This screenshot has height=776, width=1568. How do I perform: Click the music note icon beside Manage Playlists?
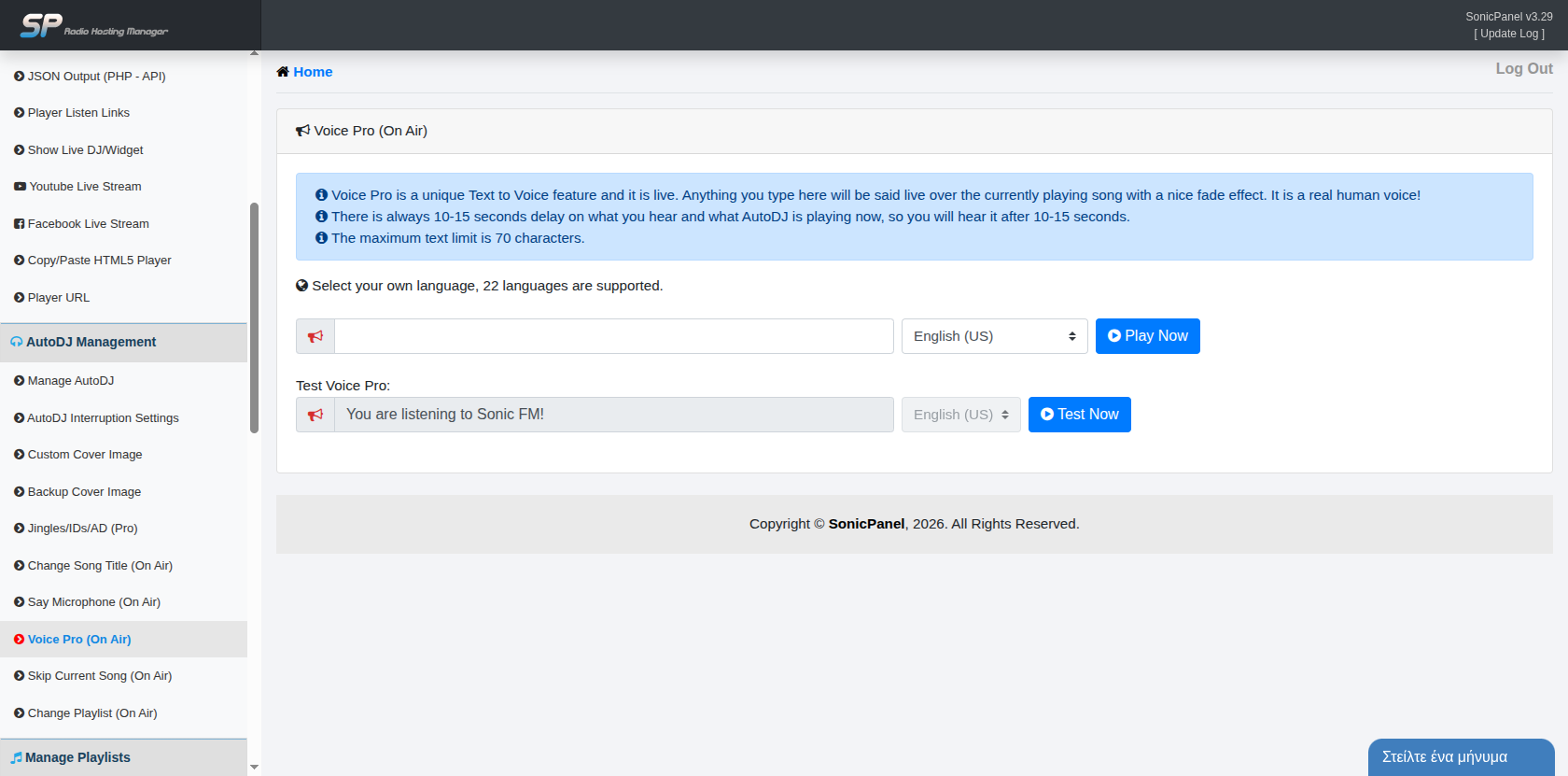16,758
